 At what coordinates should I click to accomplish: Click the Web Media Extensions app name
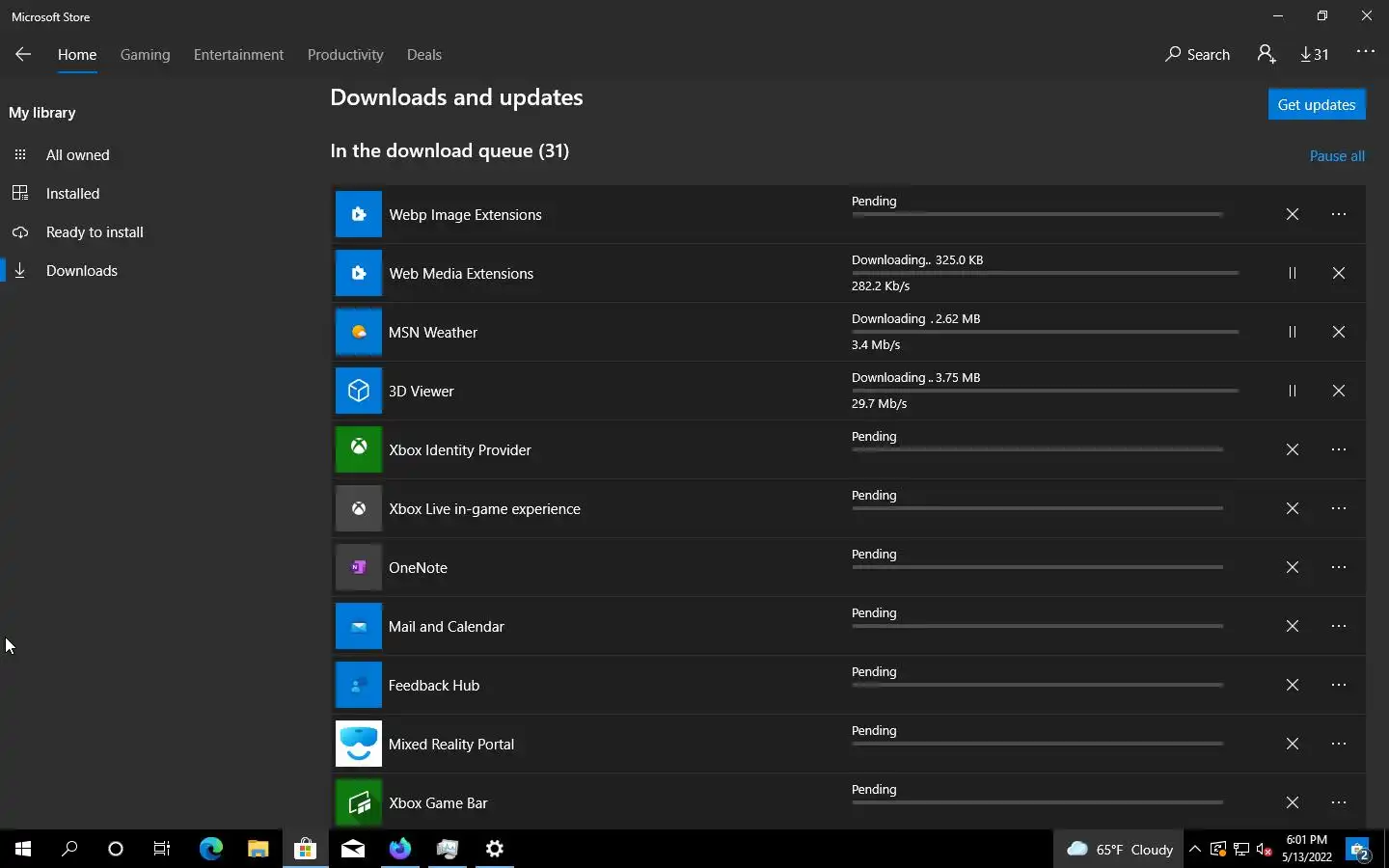coord(461,273)
